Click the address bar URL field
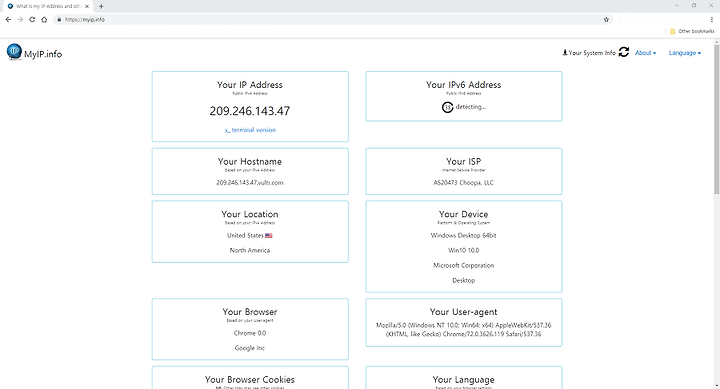The height and width of the screenshot is (389, 720). coord(333,20)
